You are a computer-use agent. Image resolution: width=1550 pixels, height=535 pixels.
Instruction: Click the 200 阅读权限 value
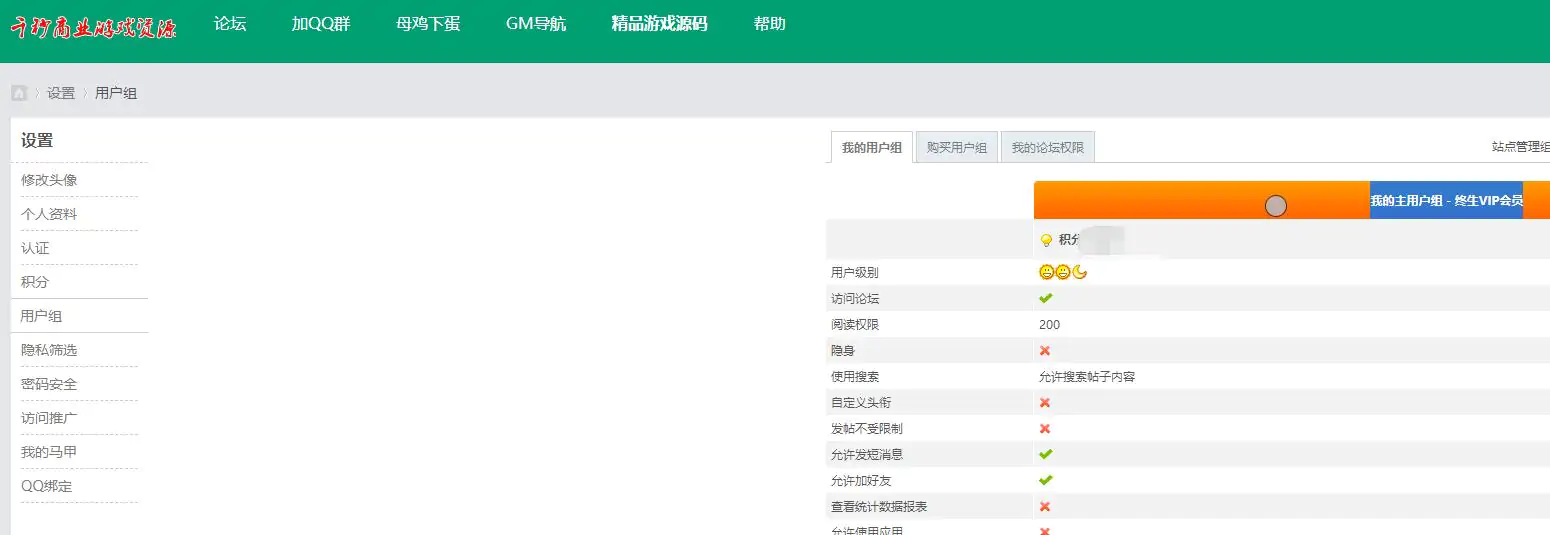(1049, 324)
